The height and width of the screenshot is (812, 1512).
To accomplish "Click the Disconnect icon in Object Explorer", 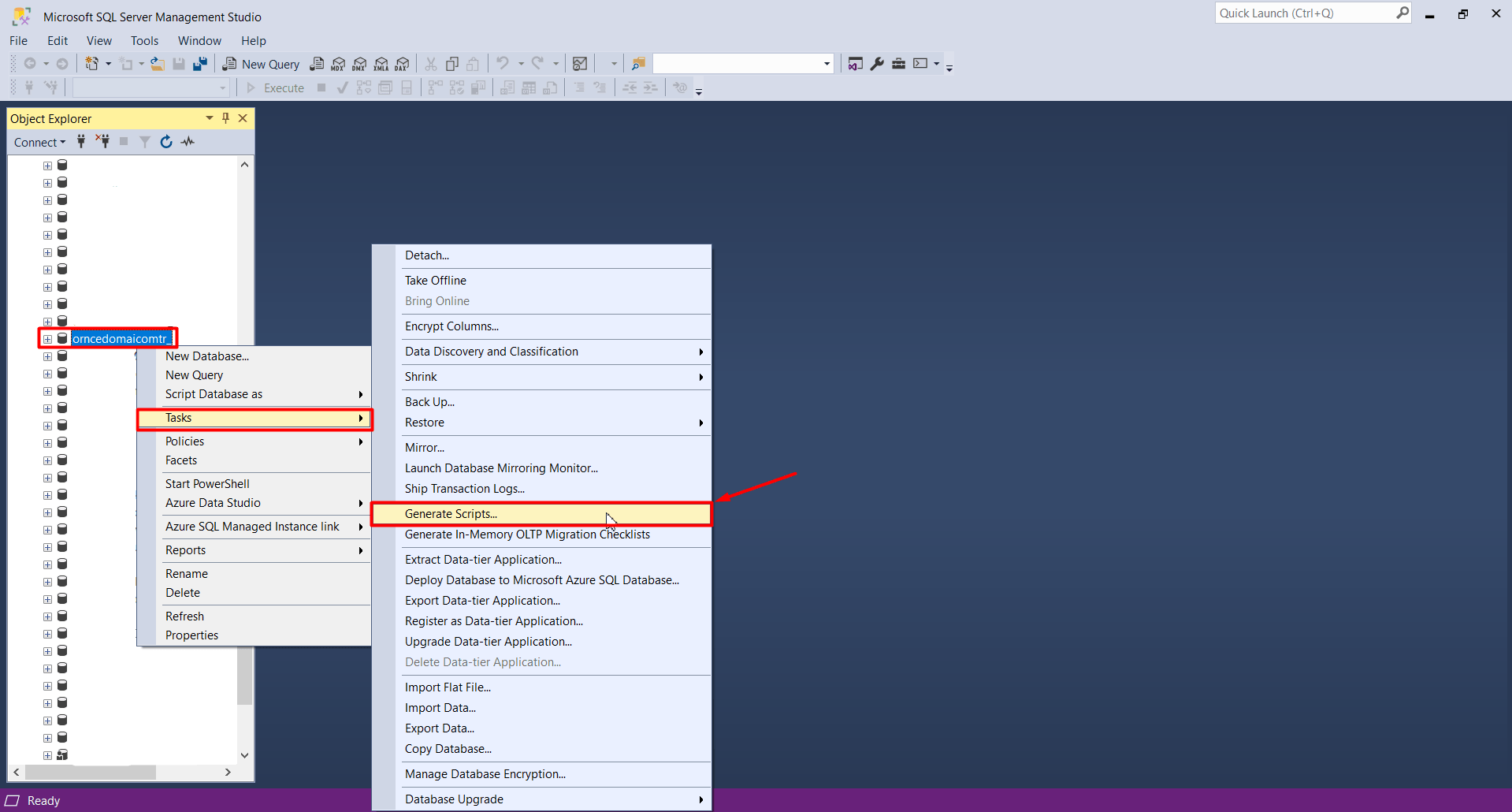I will (102, 142).
